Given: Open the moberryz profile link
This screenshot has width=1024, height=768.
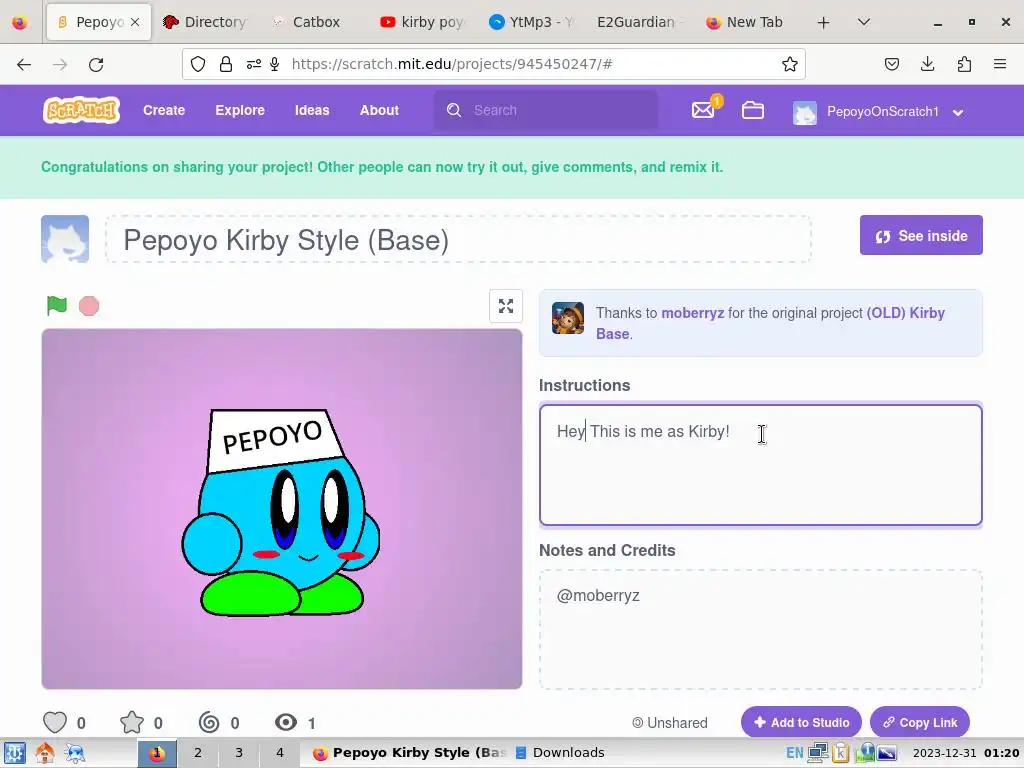Looking at the screenshot, I should [692, 313].
